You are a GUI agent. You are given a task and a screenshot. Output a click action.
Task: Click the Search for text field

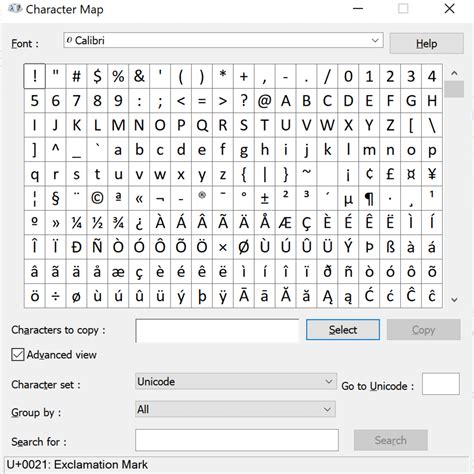point(237,440)
